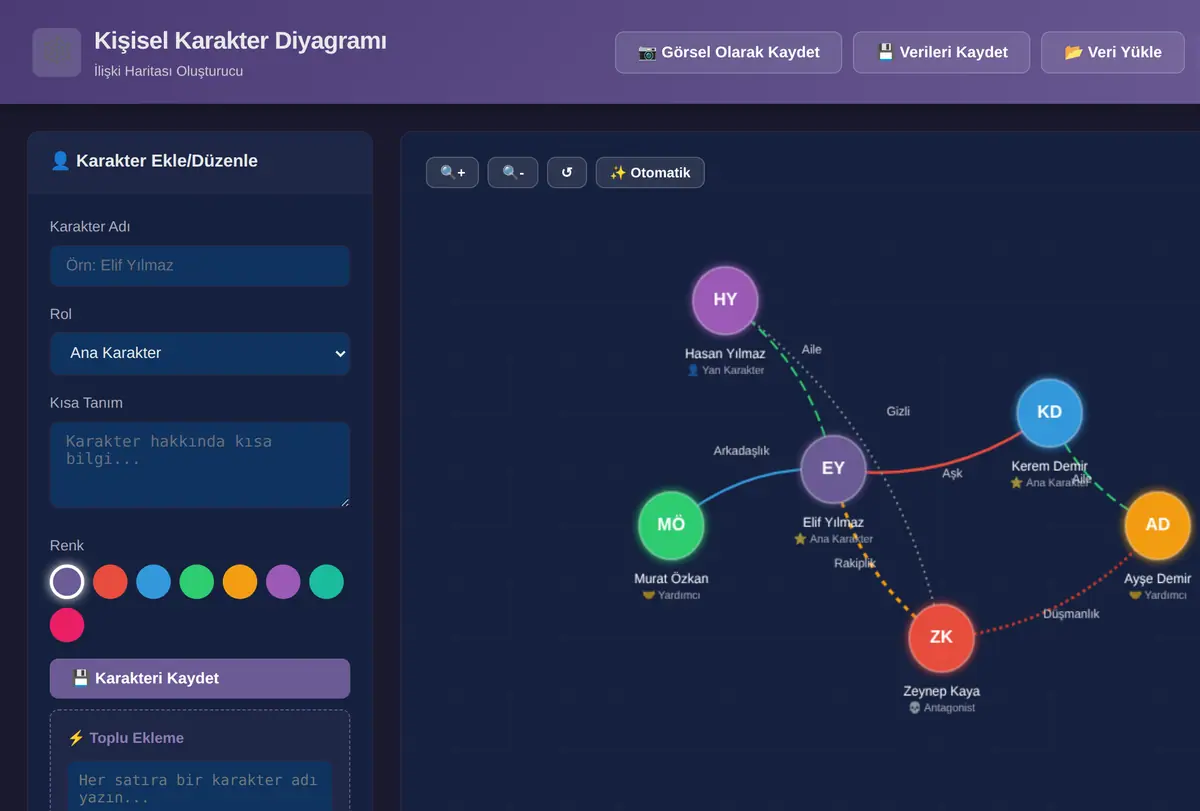
Task: Focus the Toplu Ekleme text area
Action: [x=200, y=786]
